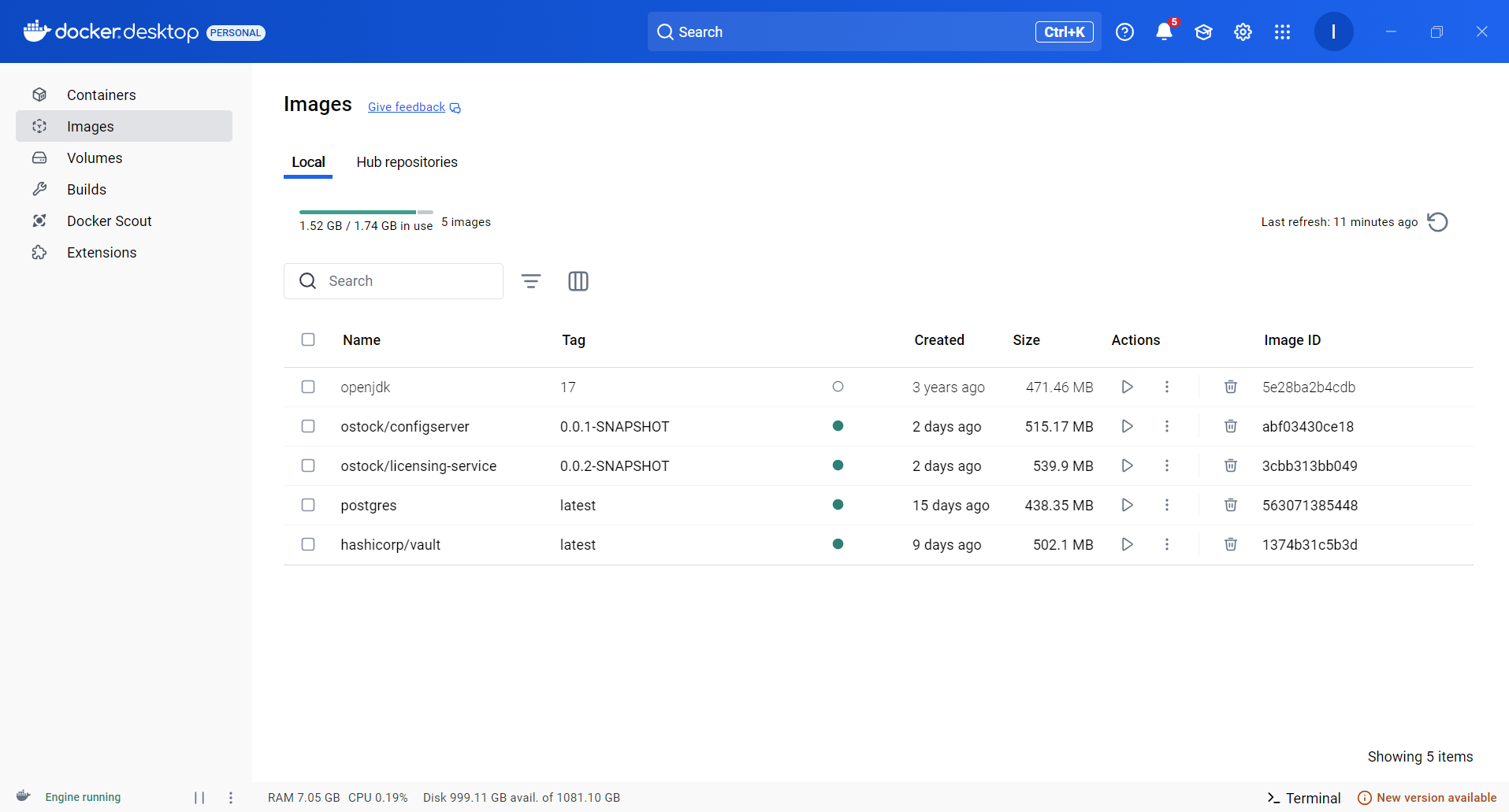Run the postgres image
Screen dimensions: 1509x812
coord(1128,505)
